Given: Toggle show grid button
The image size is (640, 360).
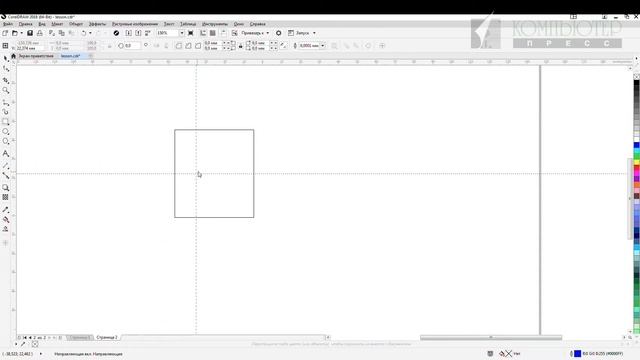Looking at the screenshot, I should tap(213, 33).
